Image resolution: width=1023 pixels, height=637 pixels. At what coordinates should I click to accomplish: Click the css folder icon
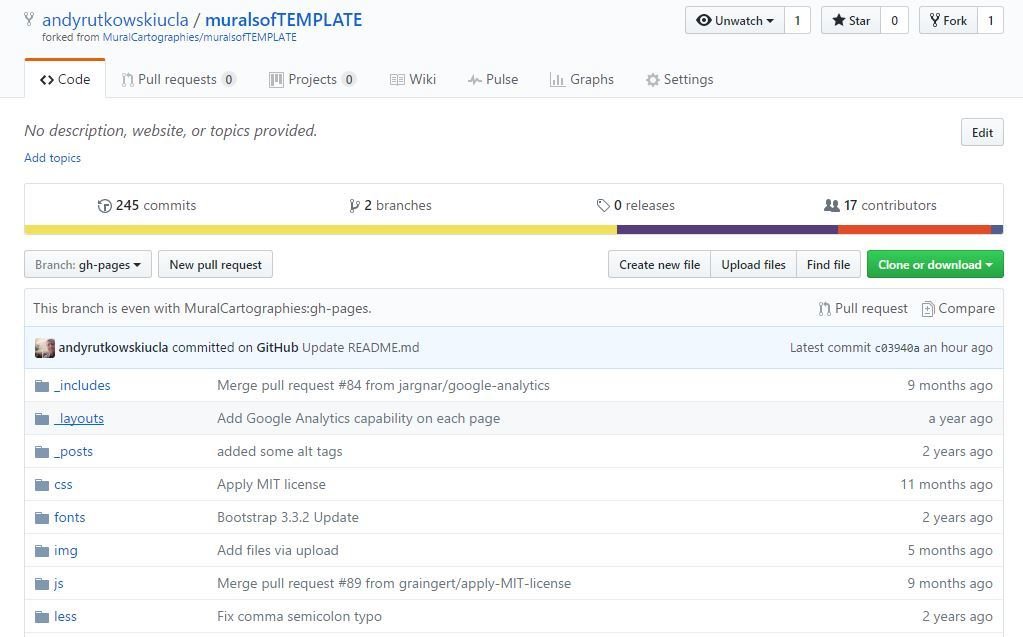[42, 484]
